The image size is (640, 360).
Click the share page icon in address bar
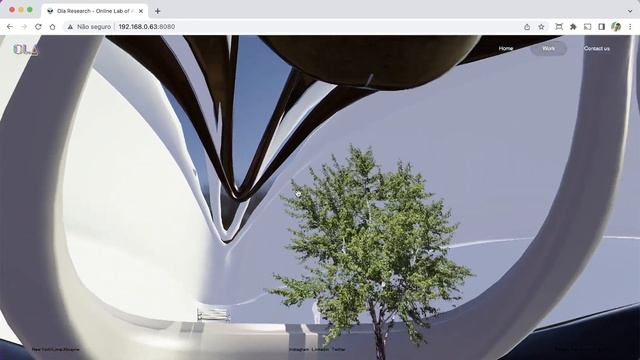[x=527, y=27]
